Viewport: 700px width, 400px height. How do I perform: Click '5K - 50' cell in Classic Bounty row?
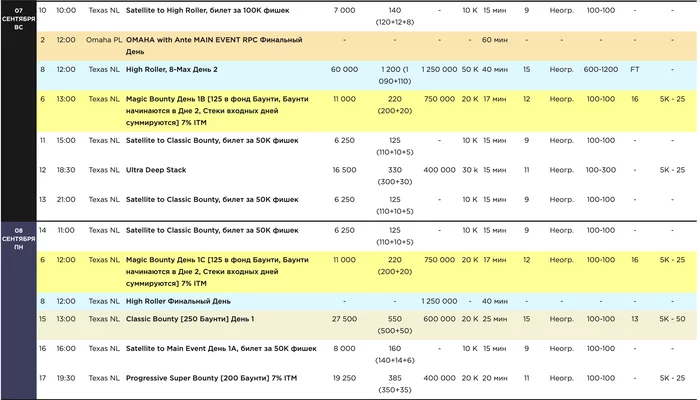672,319
